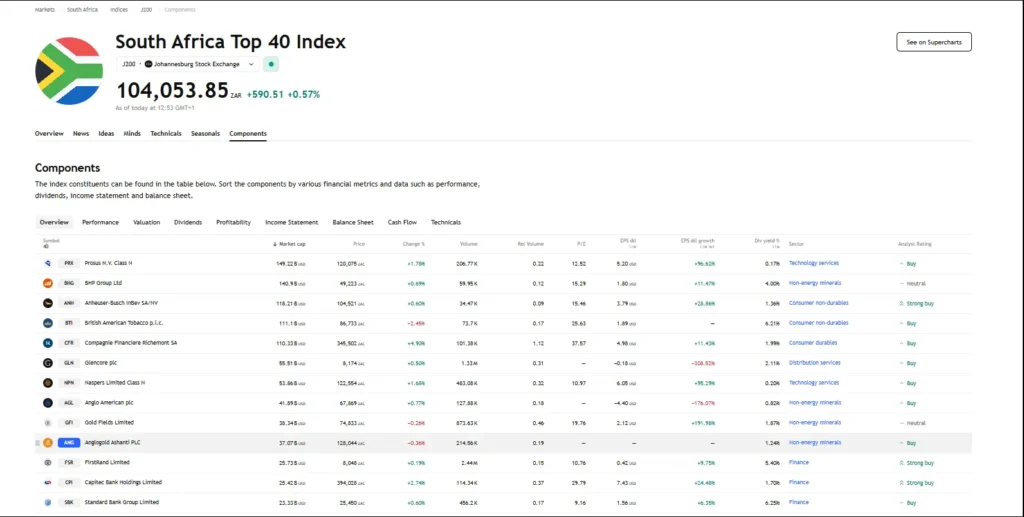The width and height of the screenshot is (1024, 517).
Task: Click the British American Tobacco logo icon
Action: 48,323
